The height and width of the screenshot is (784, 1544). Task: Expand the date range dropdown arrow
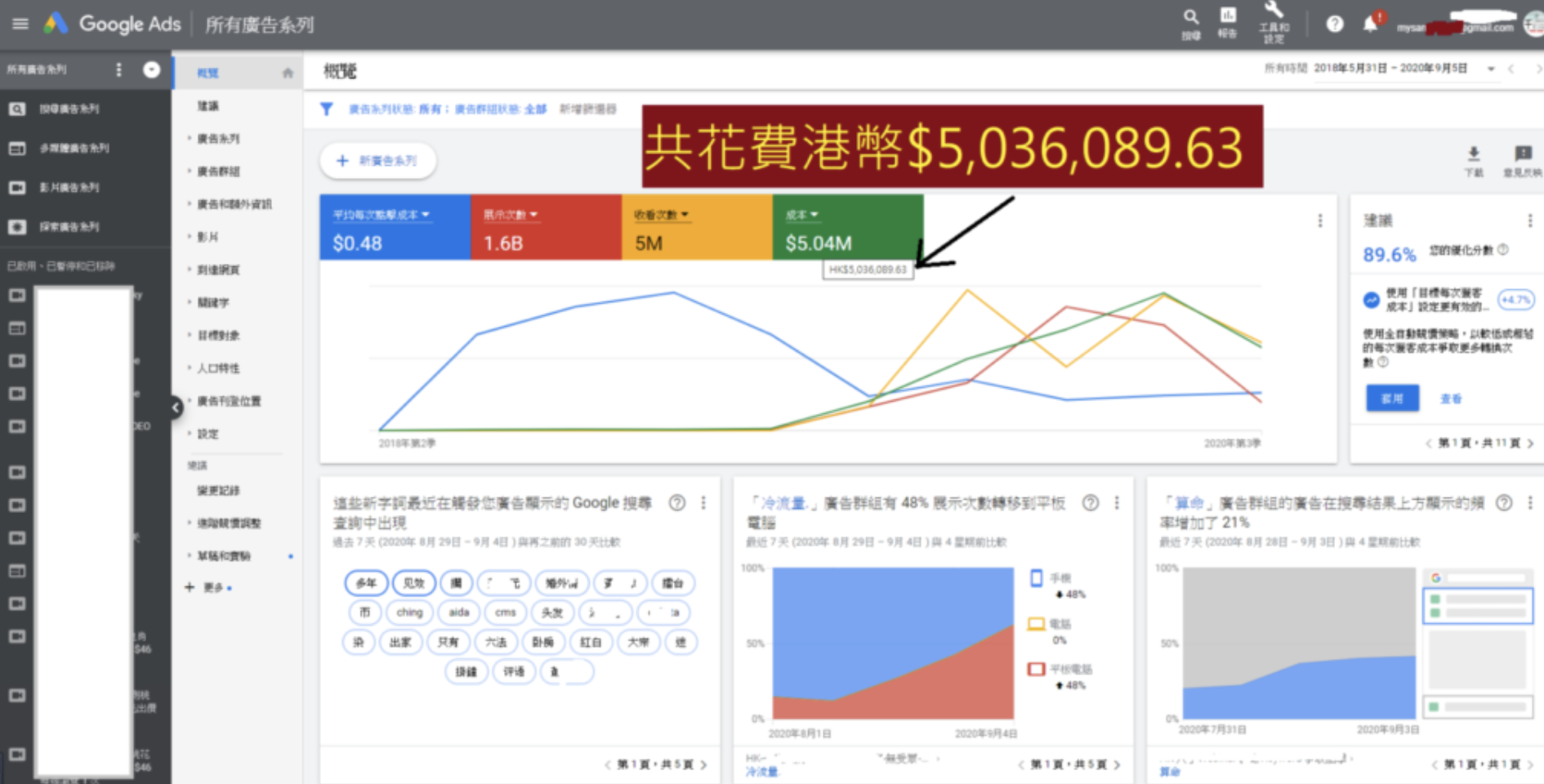point(1491,69)
